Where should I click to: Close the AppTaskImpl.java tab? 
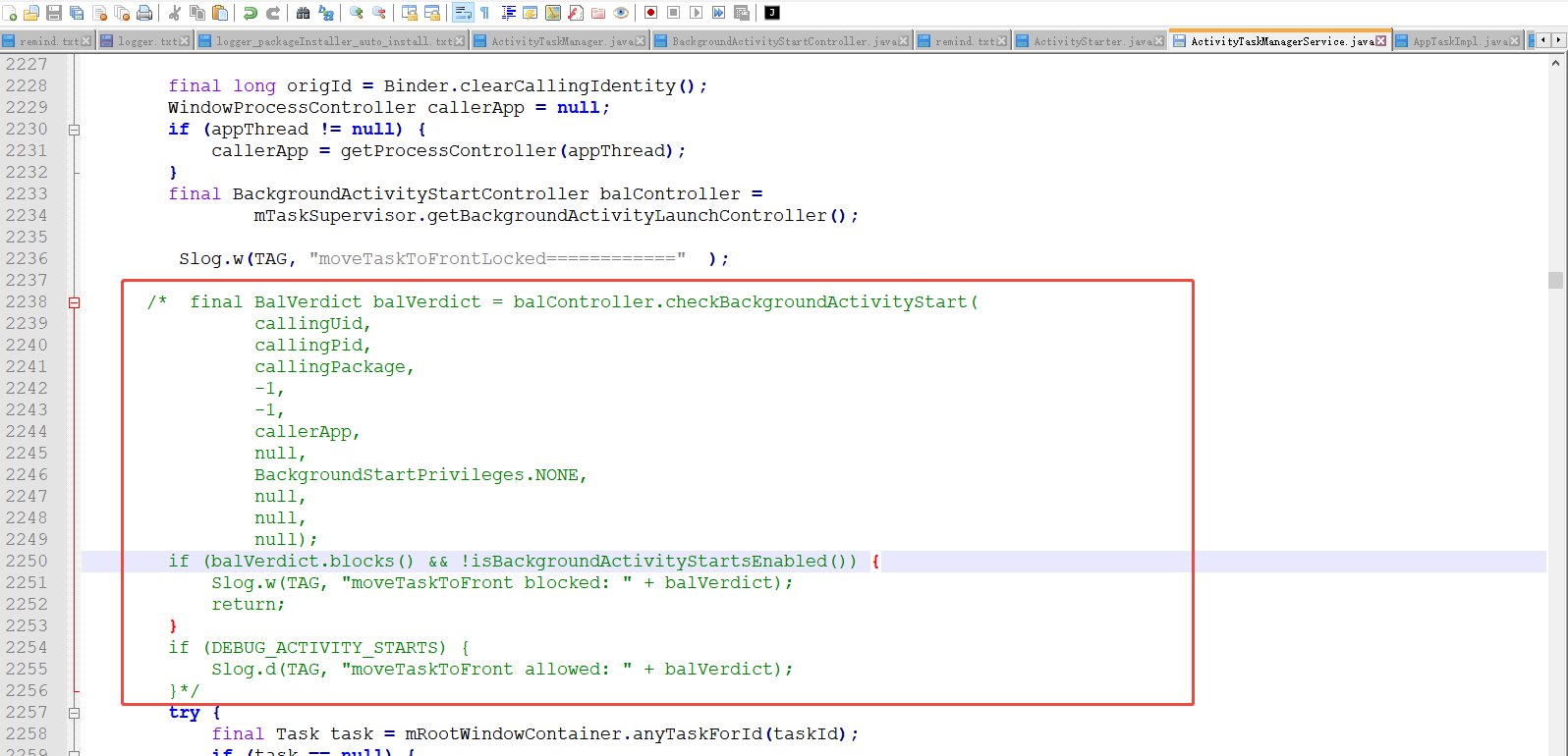(1516, 41)
